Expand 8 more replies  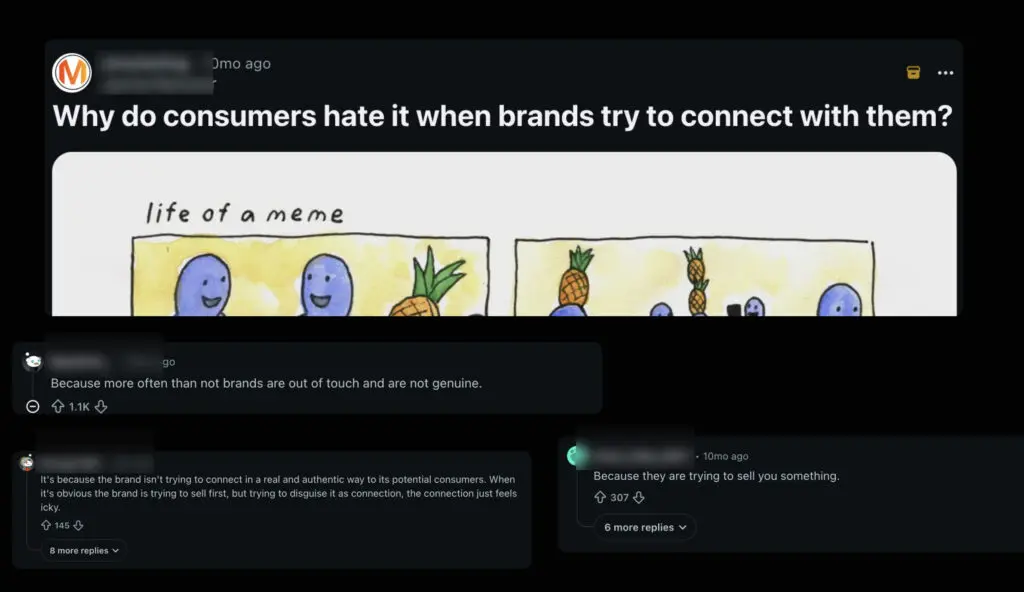tap(84, 550)
